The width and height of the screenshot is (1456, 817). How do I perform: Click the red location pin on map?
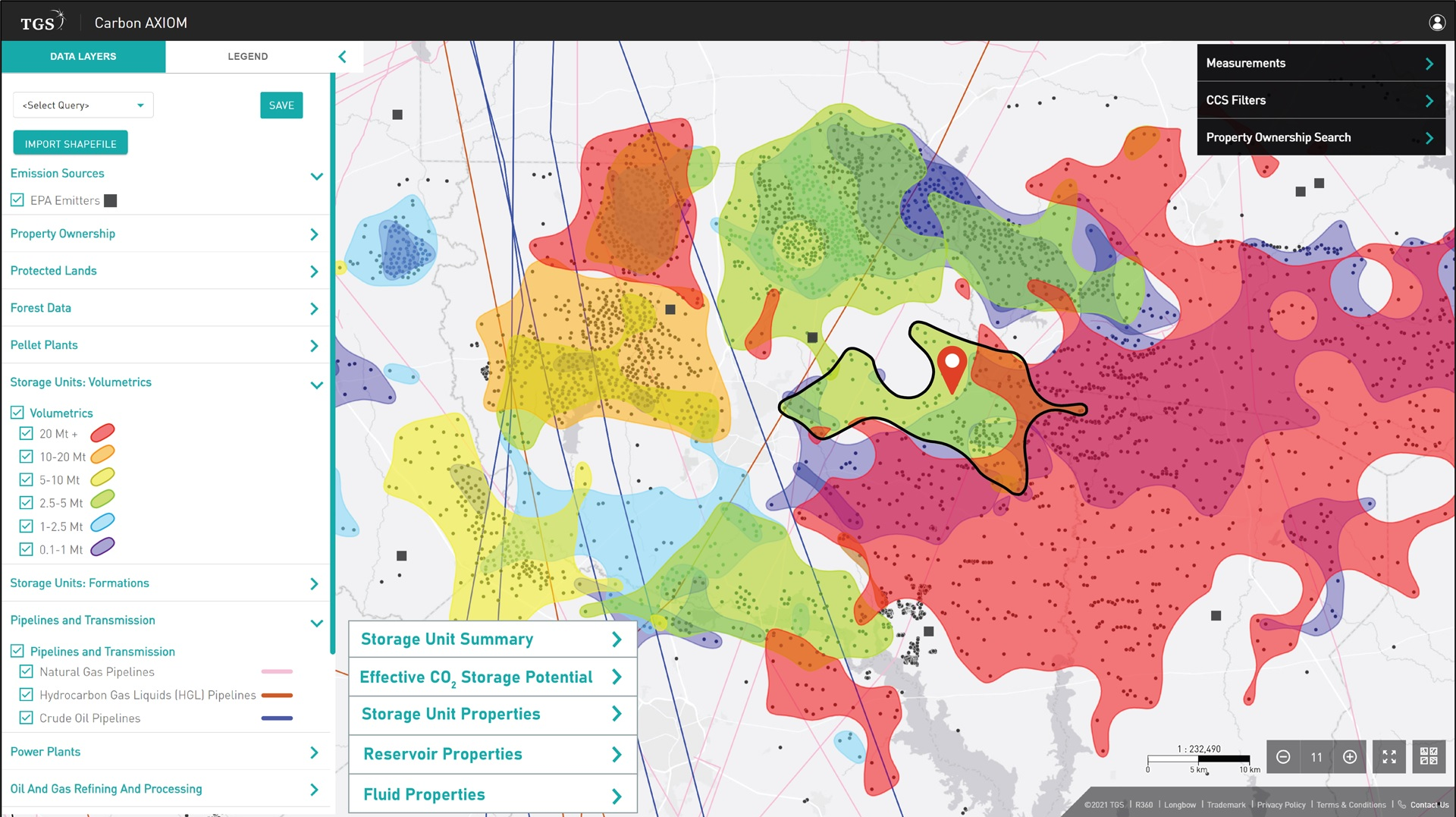click(952, 367)
